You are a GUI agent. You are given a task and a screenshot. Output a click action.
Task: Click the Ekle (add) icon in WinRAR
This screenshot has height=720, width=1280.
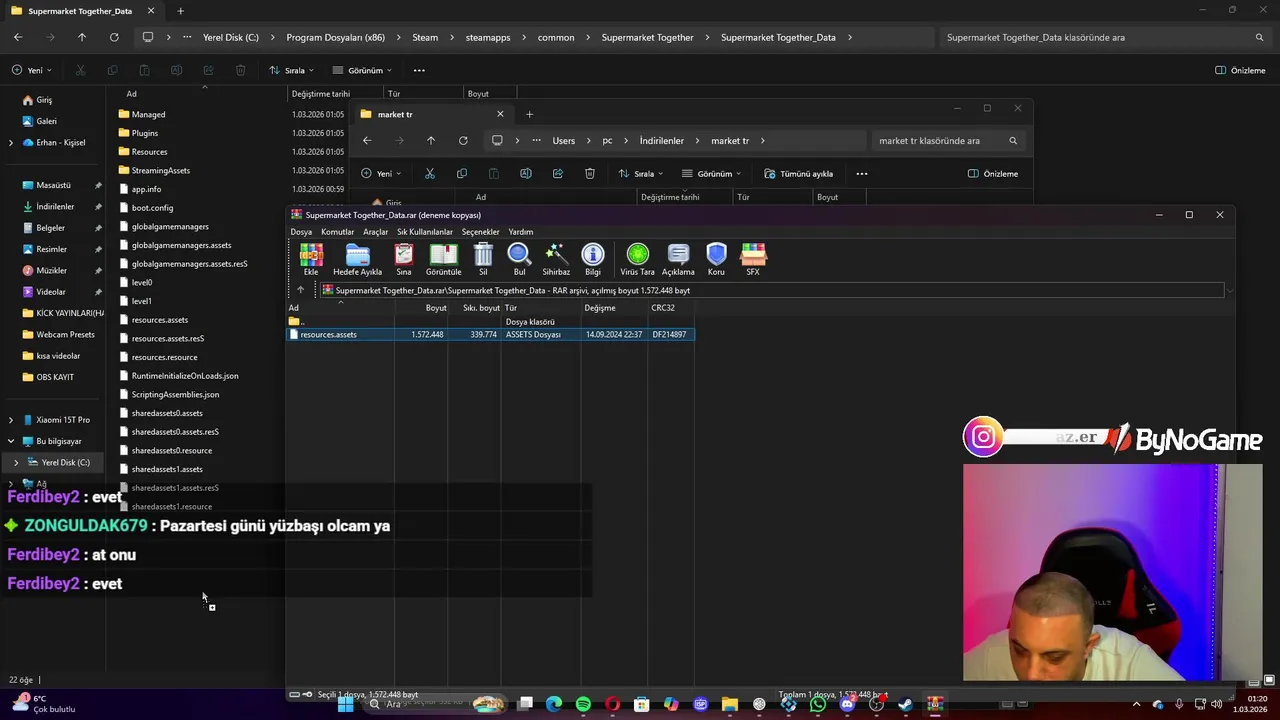[311, 259]
